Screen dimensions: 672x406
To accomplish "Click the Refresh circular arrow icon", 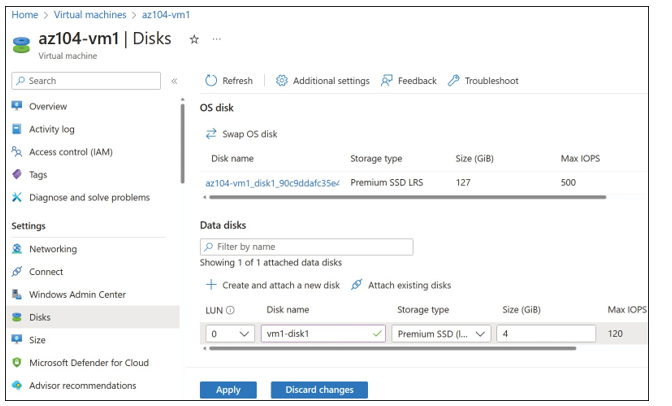I will click(x=211, y=81).
